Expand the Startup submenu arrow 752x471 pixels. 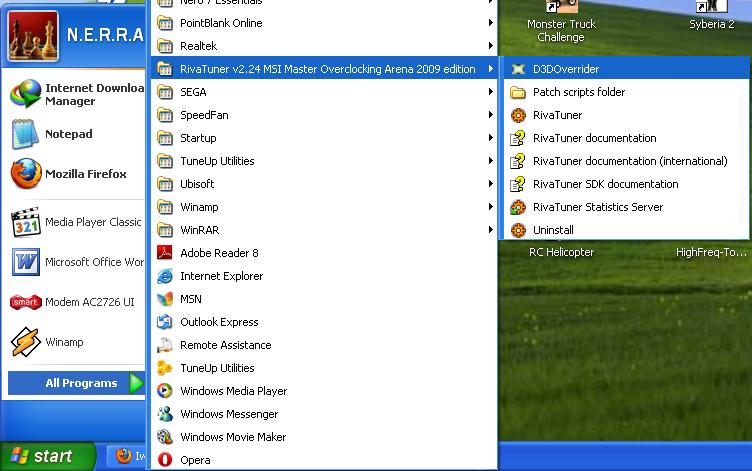(491, 138)
